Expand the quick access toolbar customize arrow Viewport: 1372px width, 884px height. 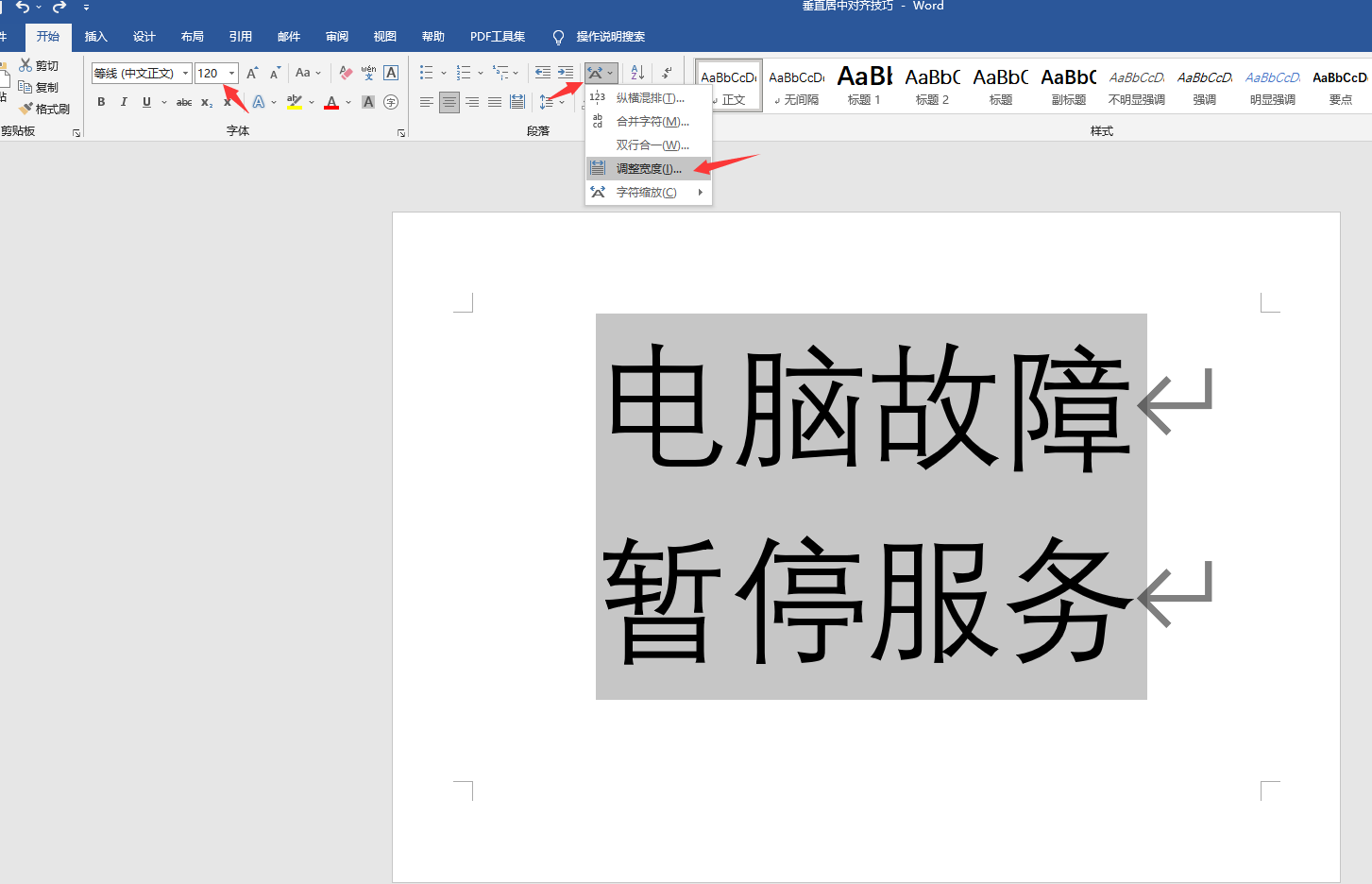click(86, 8)
